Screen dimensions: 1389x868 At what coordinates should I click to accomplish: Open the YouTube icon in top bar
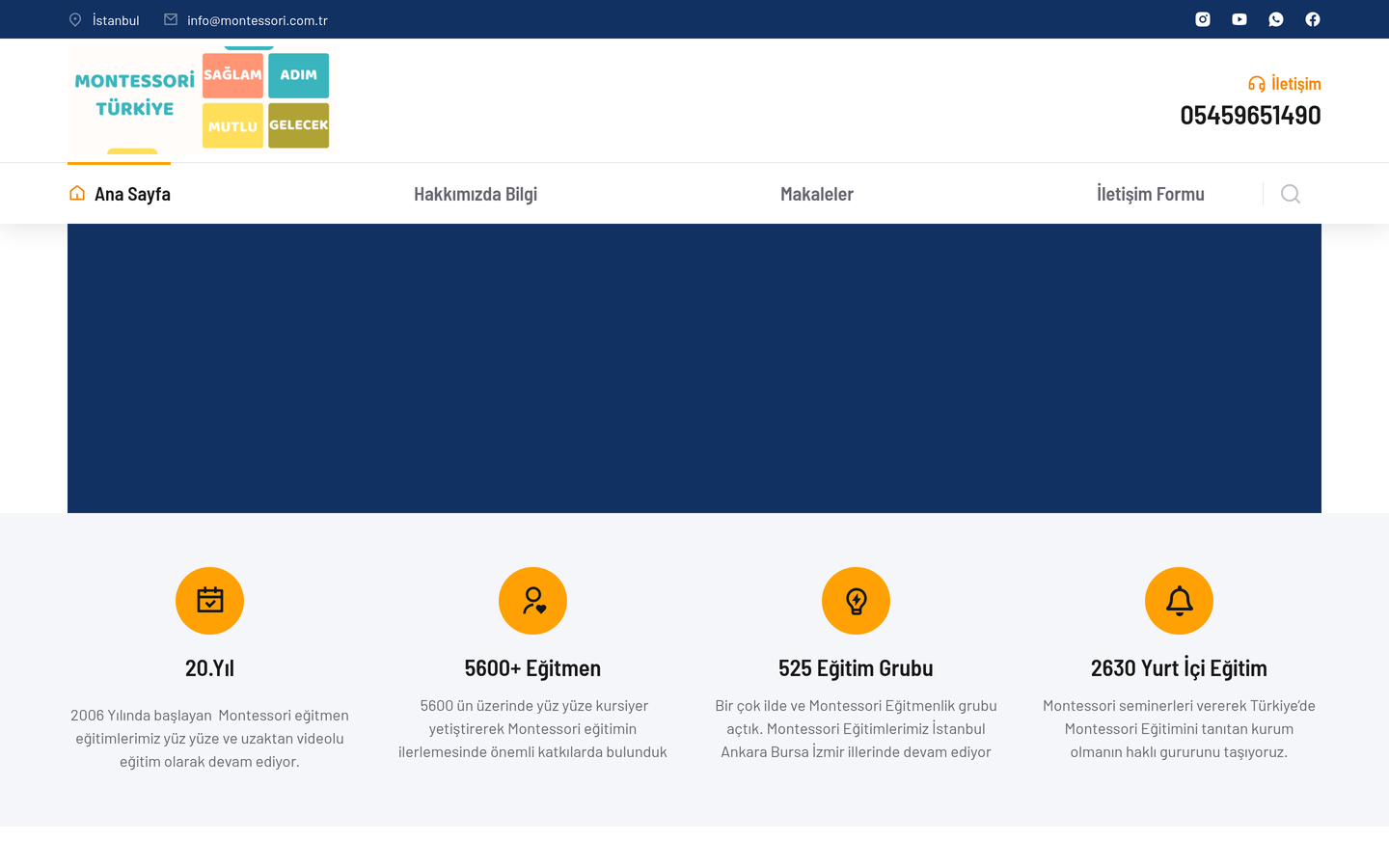point(1239,19)
